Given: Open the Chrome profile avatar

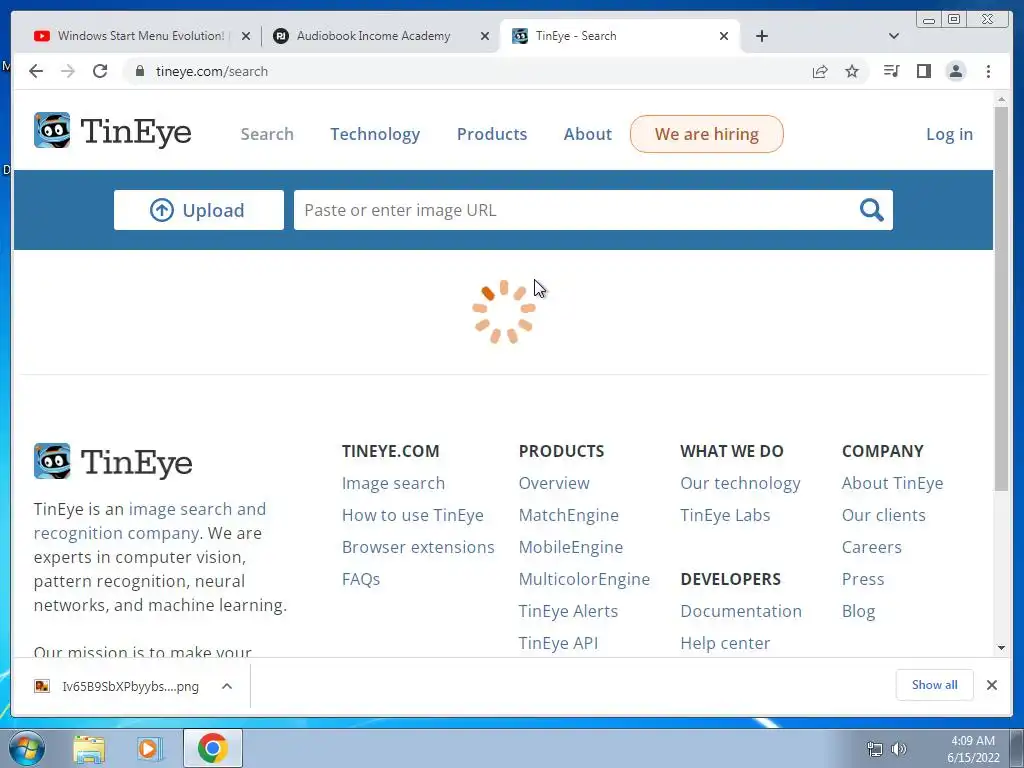Looking at the screenshot, I should pos(955,71).
